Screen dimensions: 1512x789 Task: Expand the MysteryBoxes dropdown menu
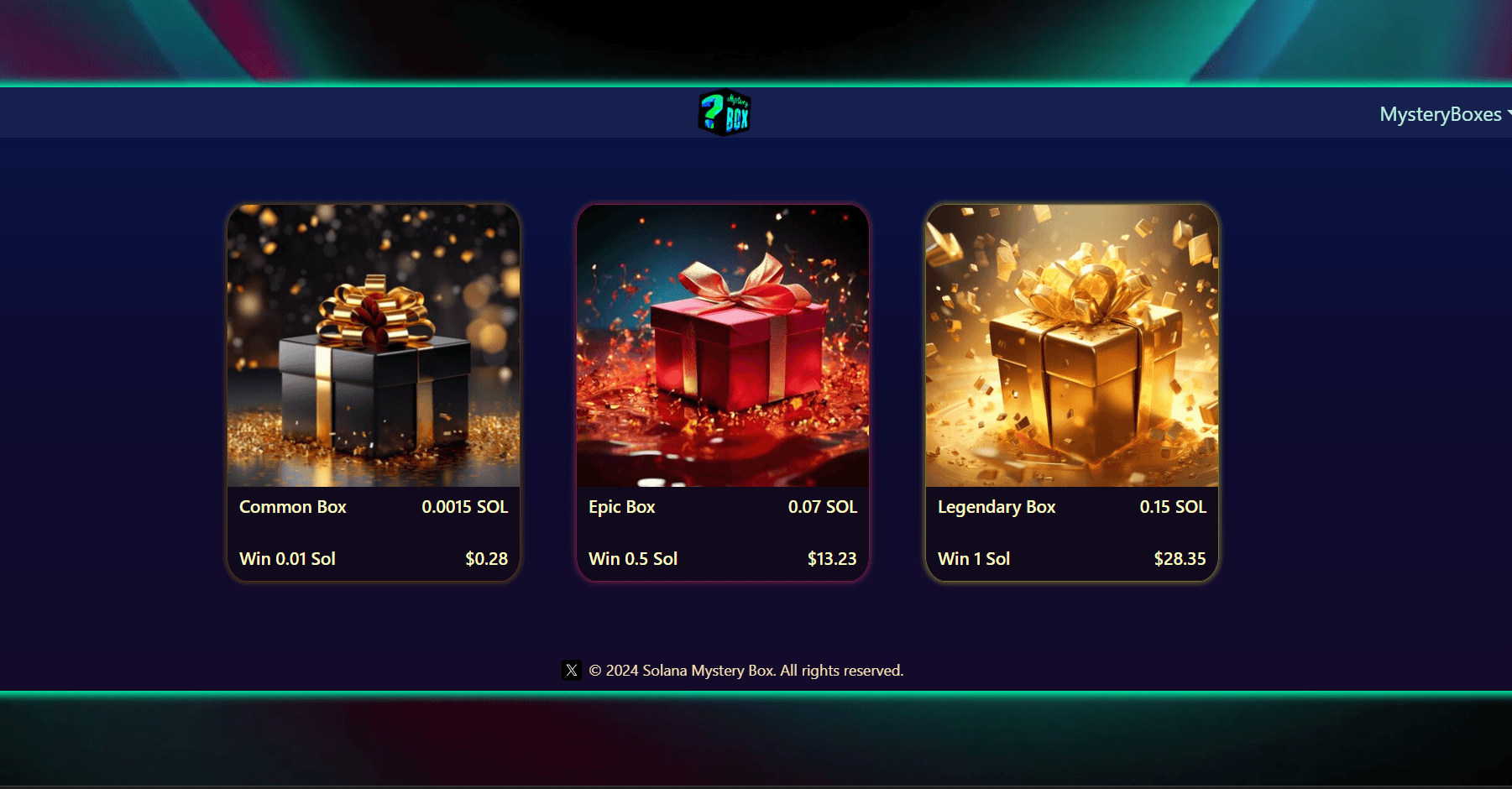[x=1446, y=114]
